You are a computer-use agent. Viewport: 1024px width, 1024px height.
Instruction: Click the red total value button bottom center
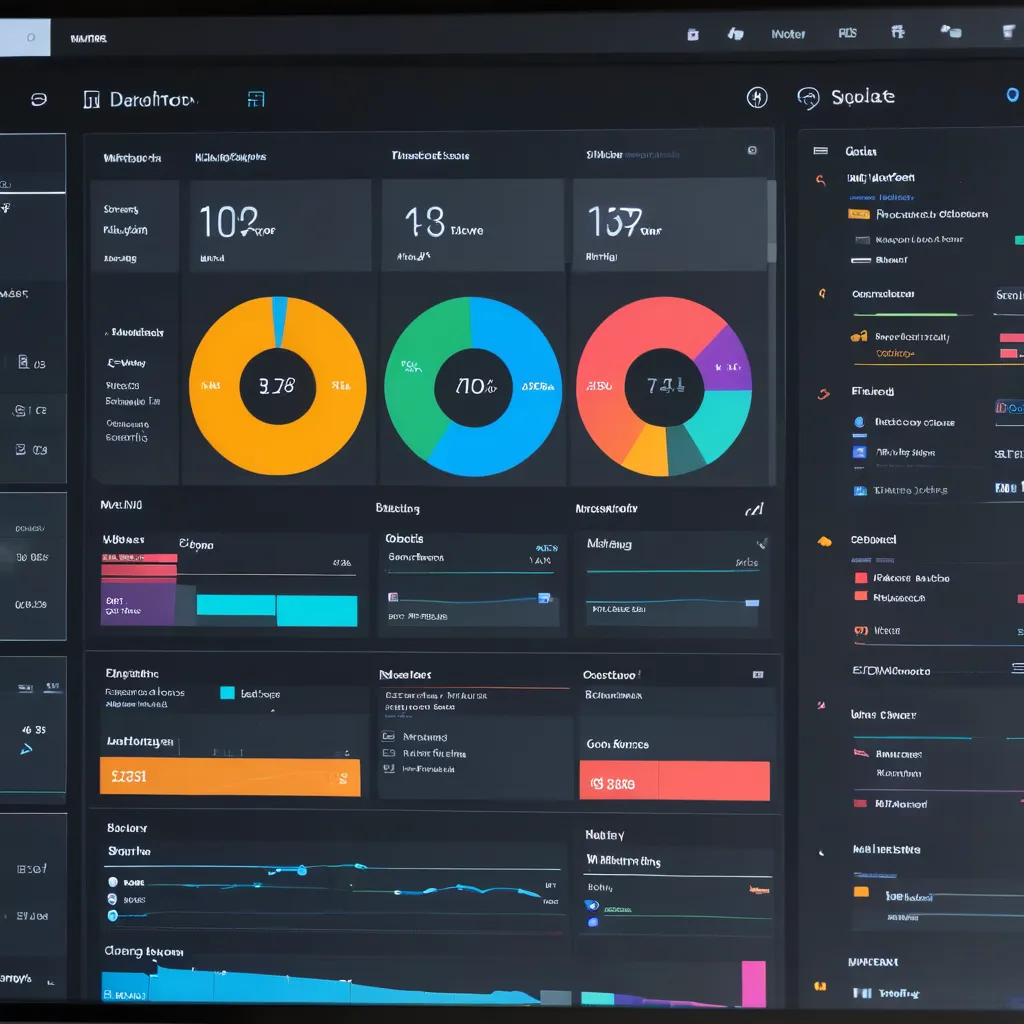tap(675, 781)
